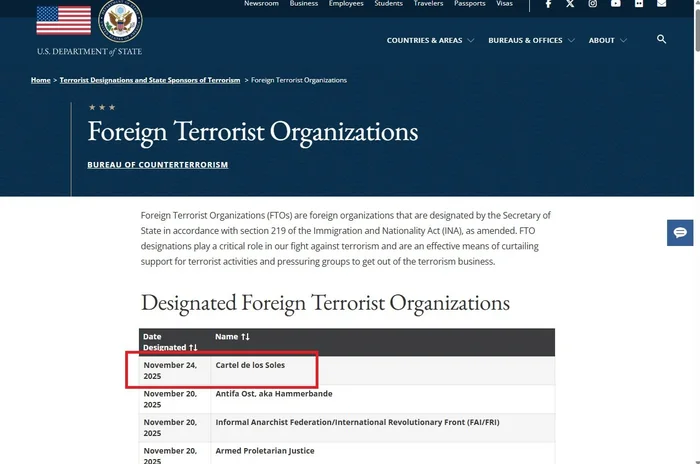Expand the Bureaus & Offices menu

(531, 40)
